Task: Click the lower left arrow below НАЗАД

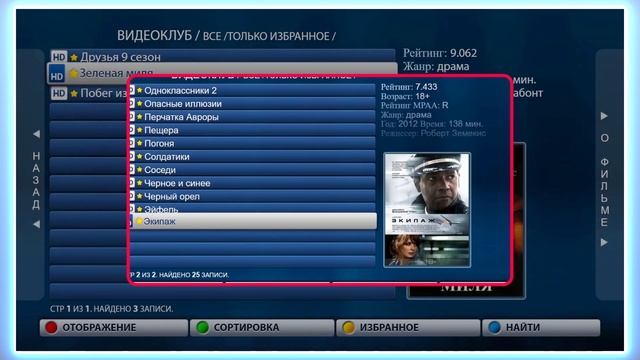Action: (x=36, y=224)
